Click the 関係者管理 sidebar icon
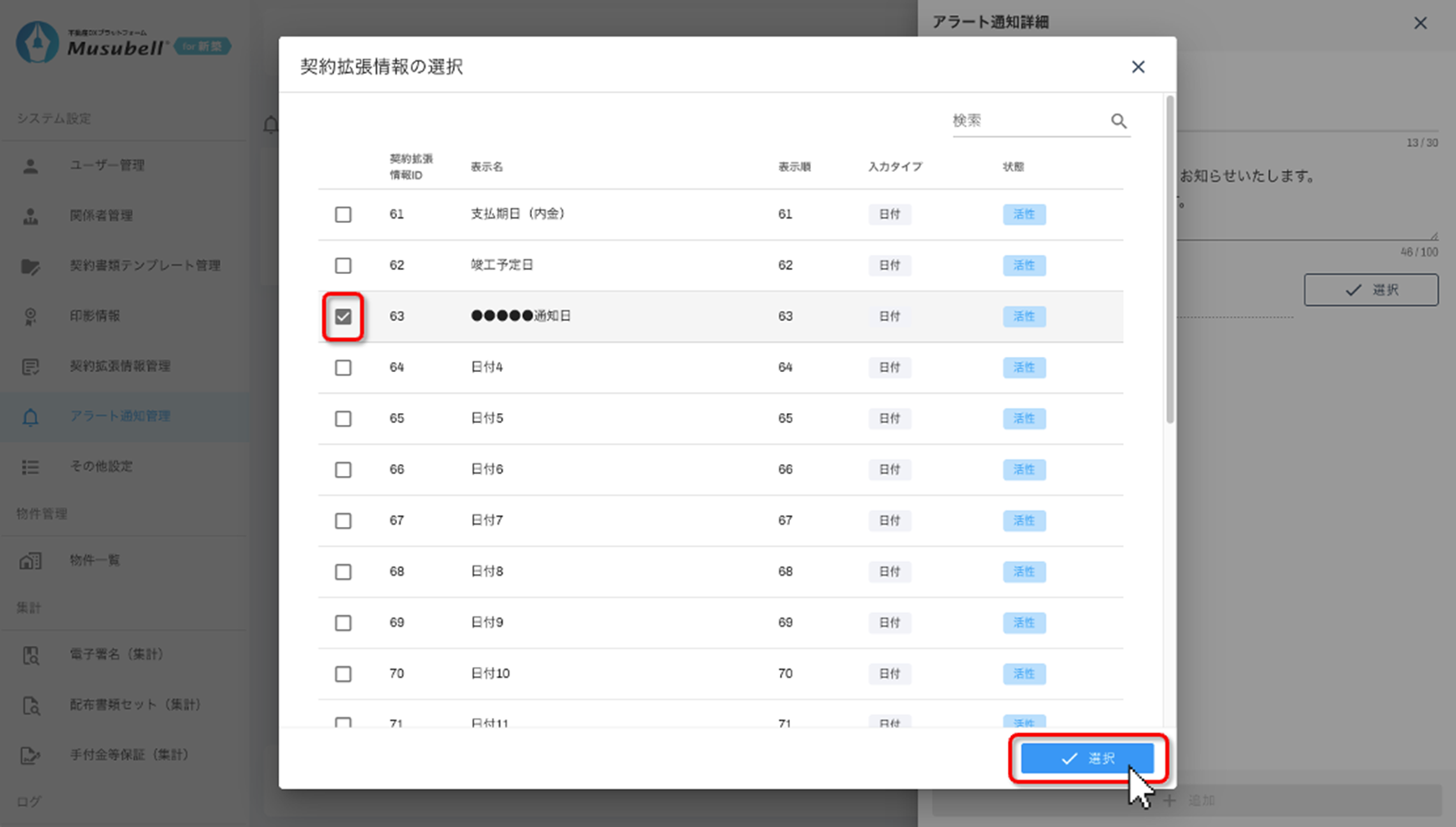The width and height of the screenshot is (1456, 827). [31, 216]
